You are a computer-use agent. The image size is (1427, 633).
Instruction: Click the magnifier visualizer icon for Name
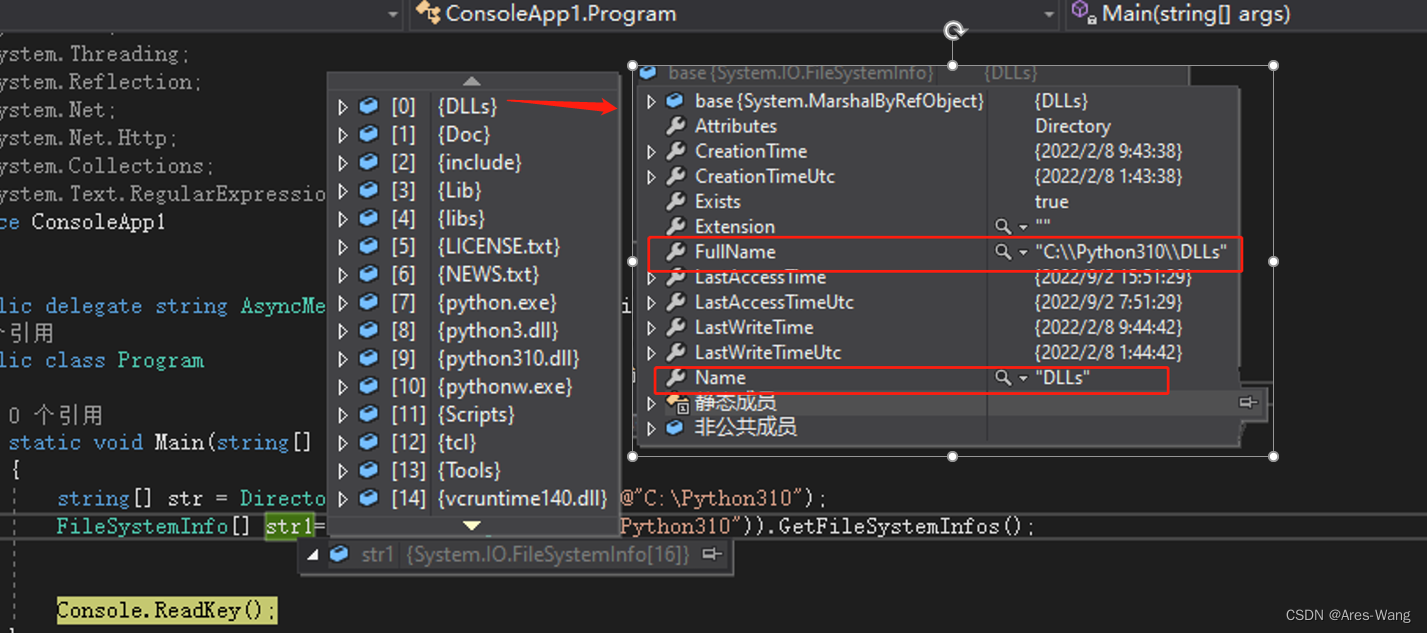[x=1002, y=377]
